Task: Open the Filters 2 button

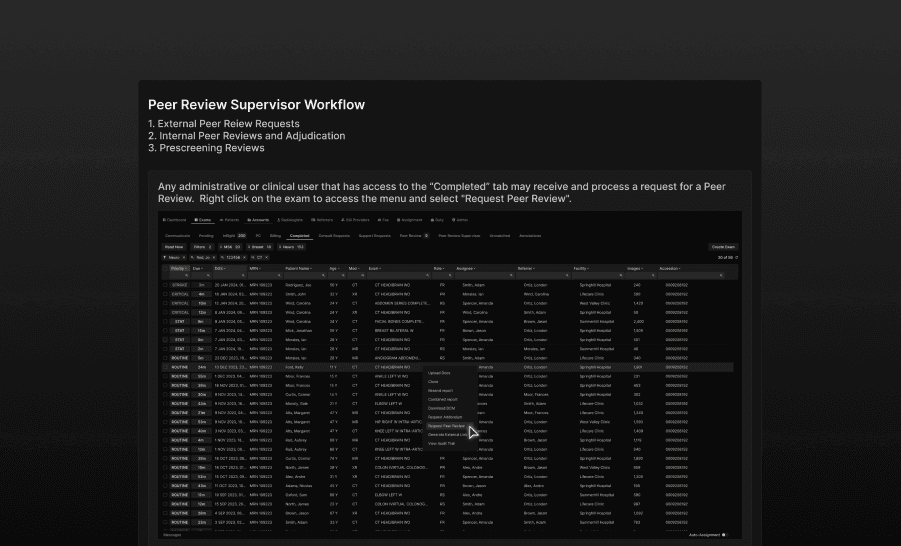Action: [x=203, y=247]
